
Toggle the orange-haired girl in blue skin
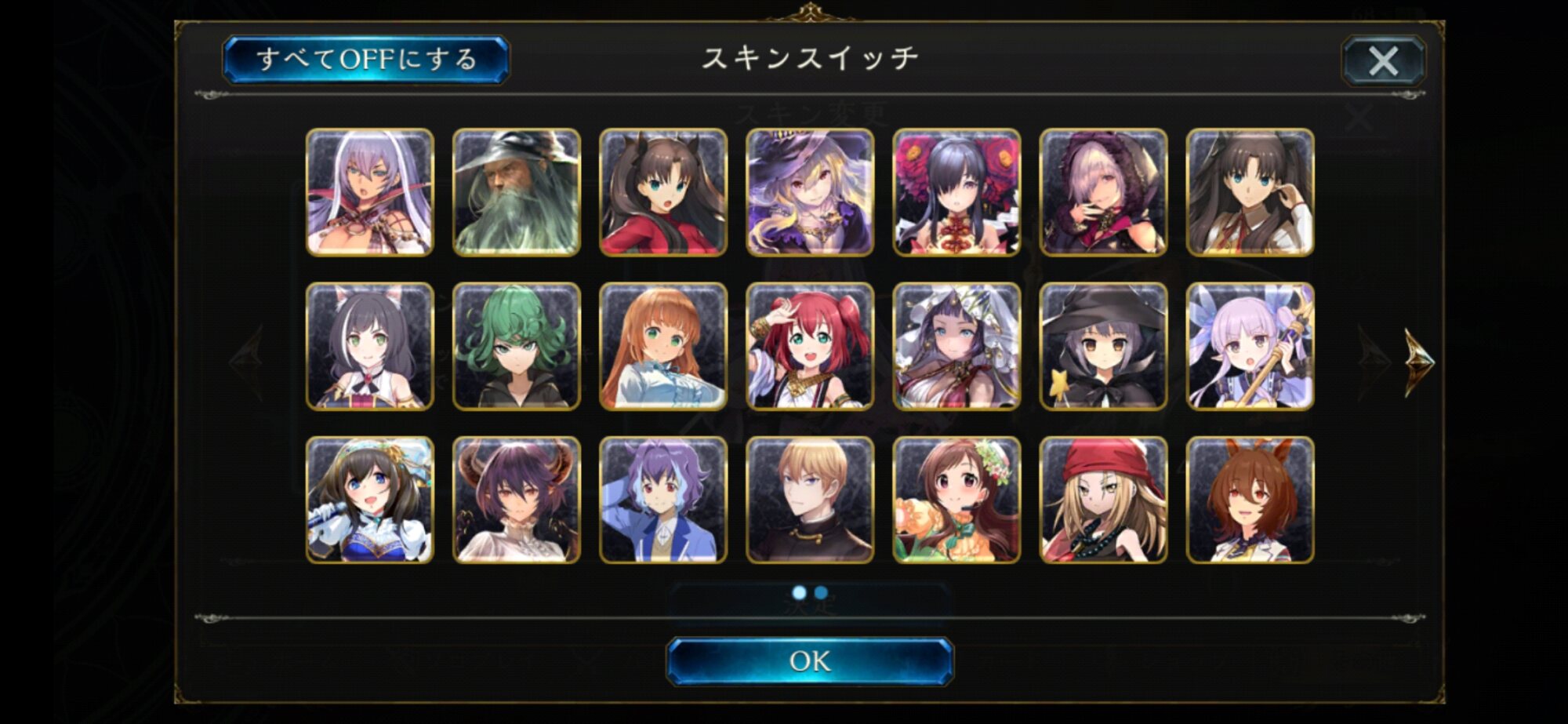pos(663,346)
